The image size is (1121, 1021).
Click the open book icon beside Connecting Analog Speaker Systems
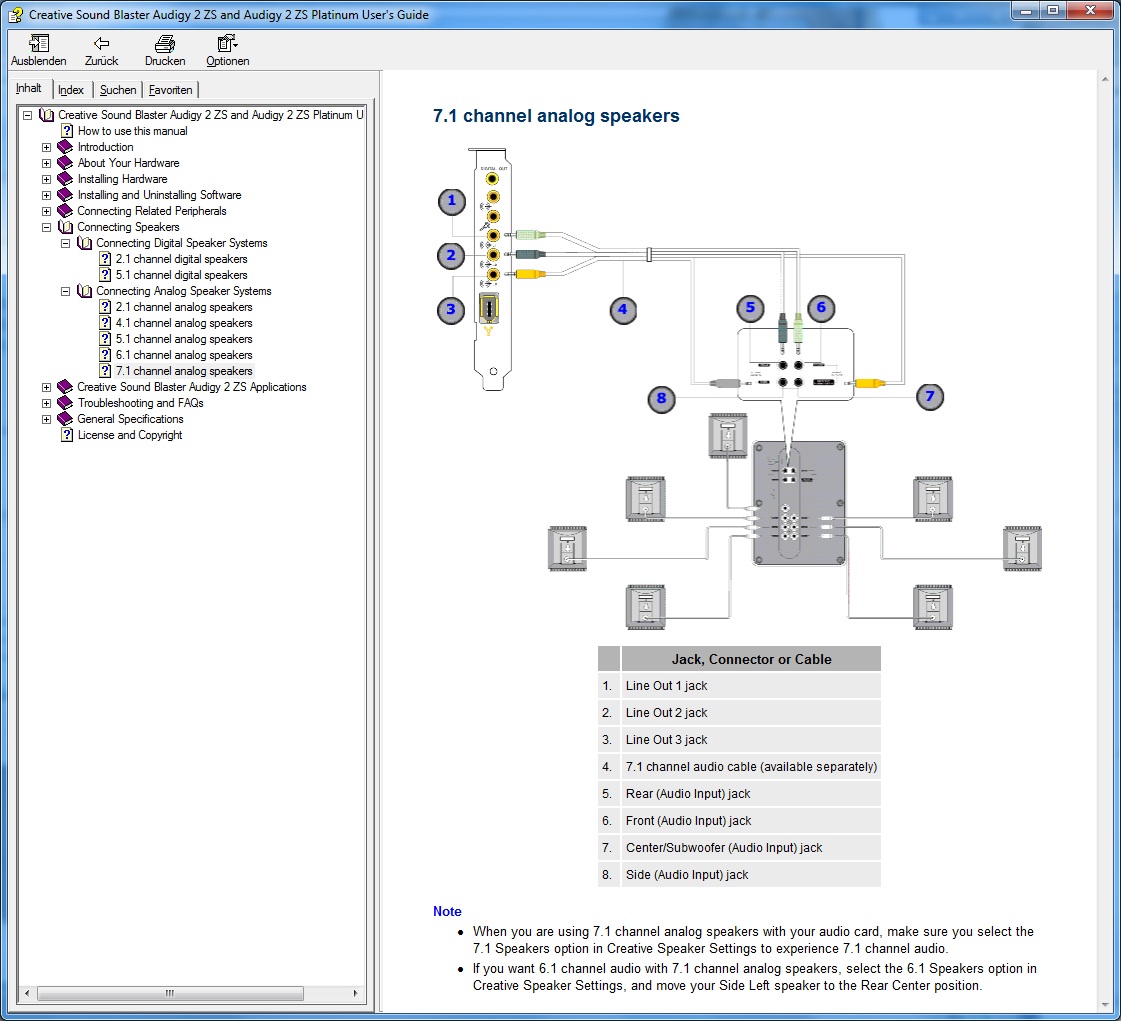[x=84, y=291]
